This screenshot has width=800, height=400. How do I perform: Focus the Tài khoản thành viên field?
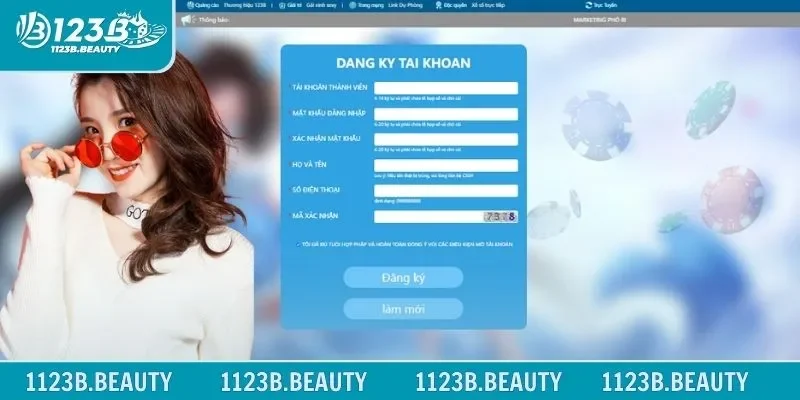(445, 88)
